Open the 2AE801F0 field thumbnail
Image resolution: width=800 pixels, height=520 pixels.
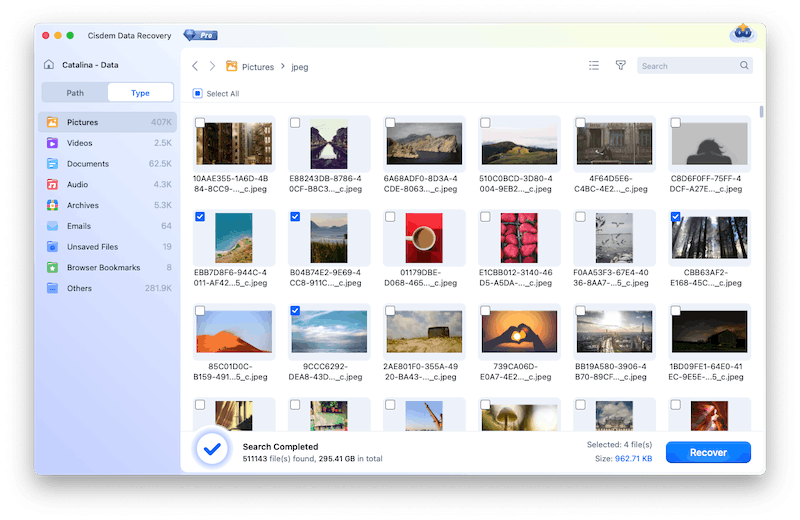[424, 332]
